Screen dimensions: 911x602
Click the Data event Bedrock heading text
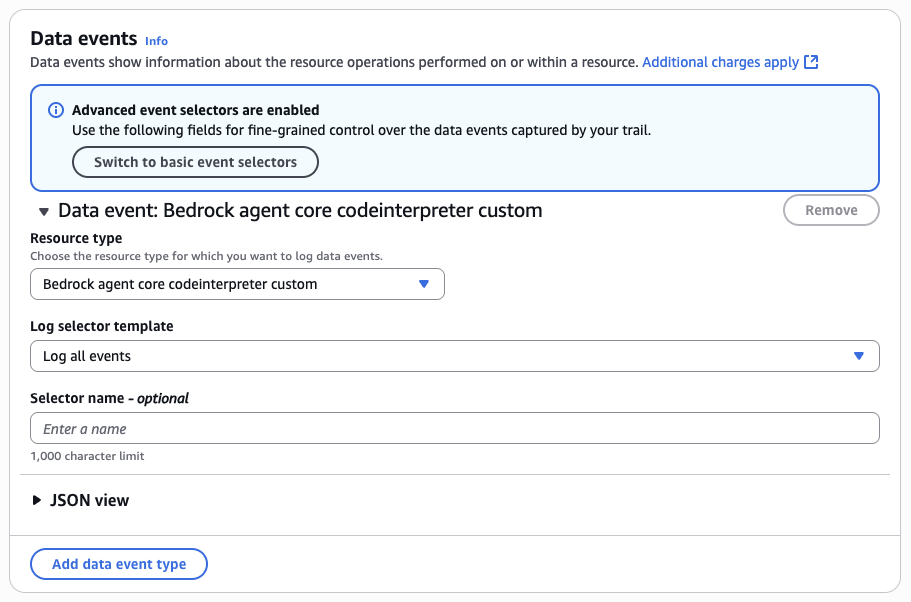coord(300,210)
